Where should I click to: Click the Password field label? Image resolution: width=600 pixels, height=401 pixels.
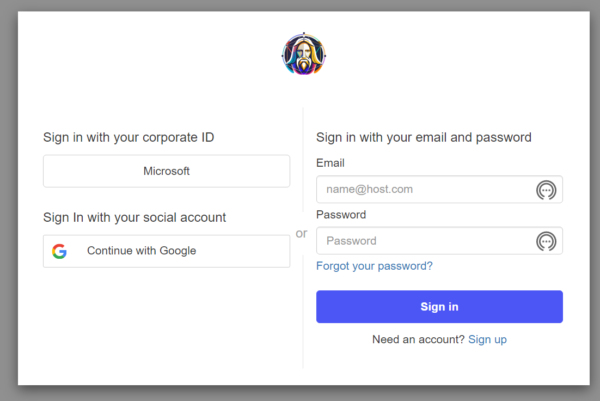point(341,215)
